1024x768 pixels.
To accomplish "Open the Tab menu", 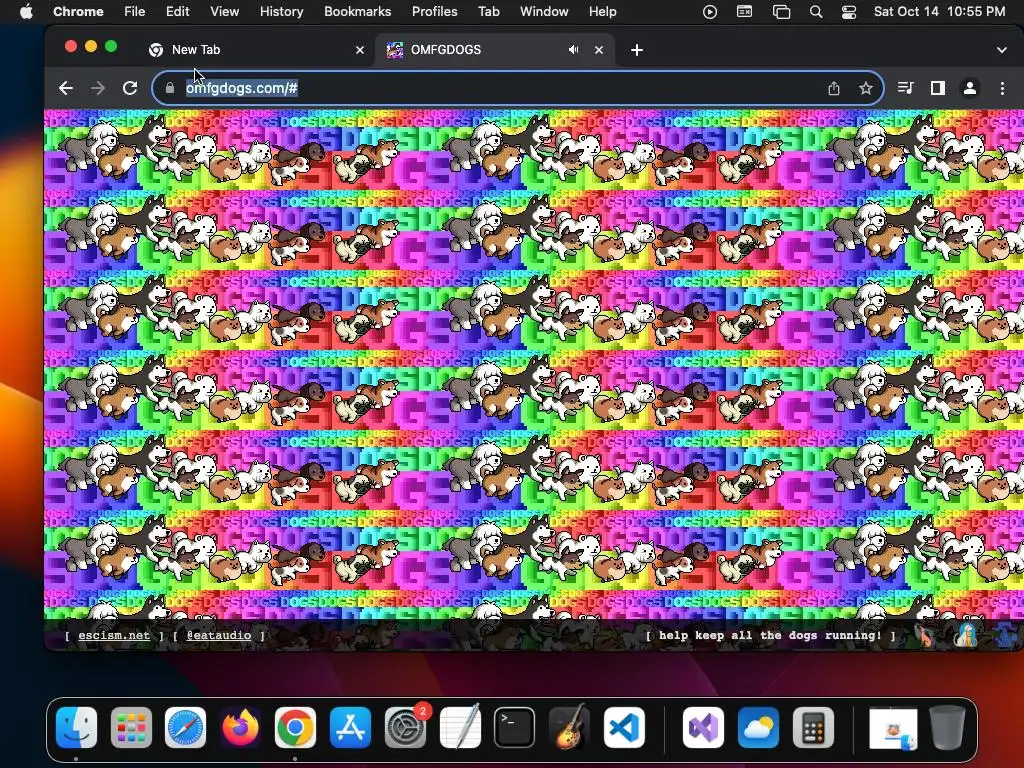I will point(488,12).
